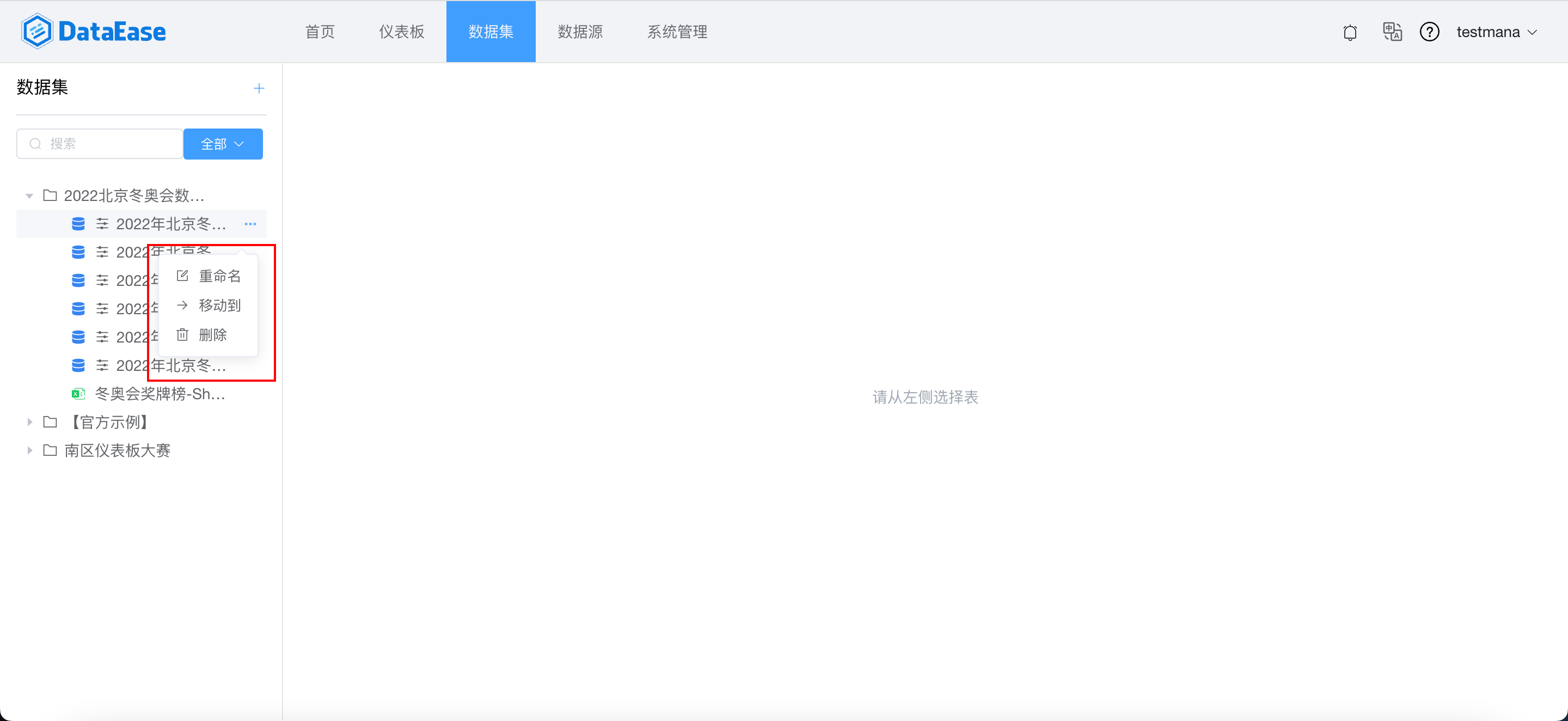Click the 南区仪表板大赛 folder name
The image size is (1568, 721).
[117, 451]
